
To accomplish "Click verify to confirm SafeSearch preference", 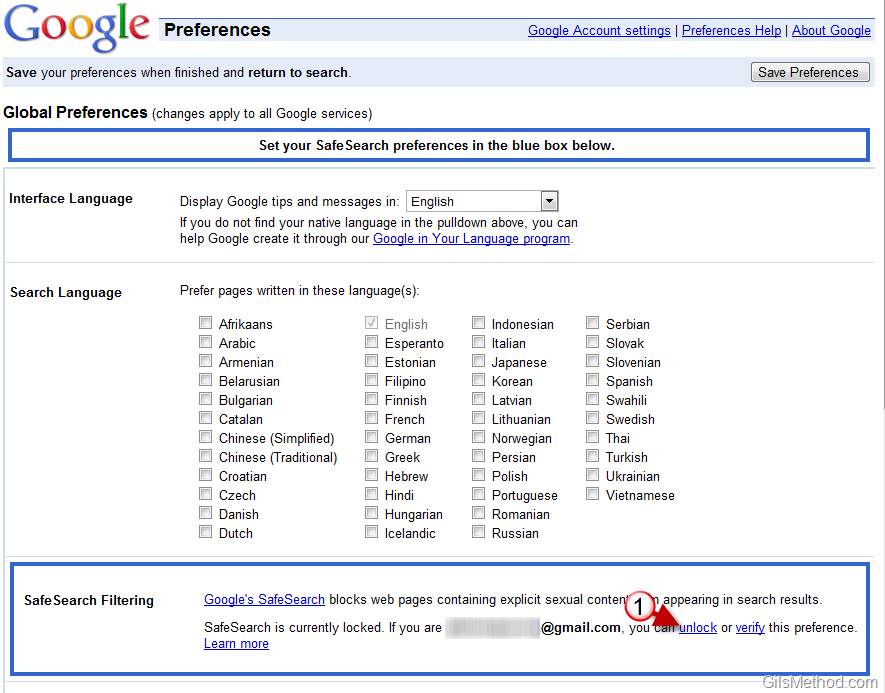I will 750,627.
